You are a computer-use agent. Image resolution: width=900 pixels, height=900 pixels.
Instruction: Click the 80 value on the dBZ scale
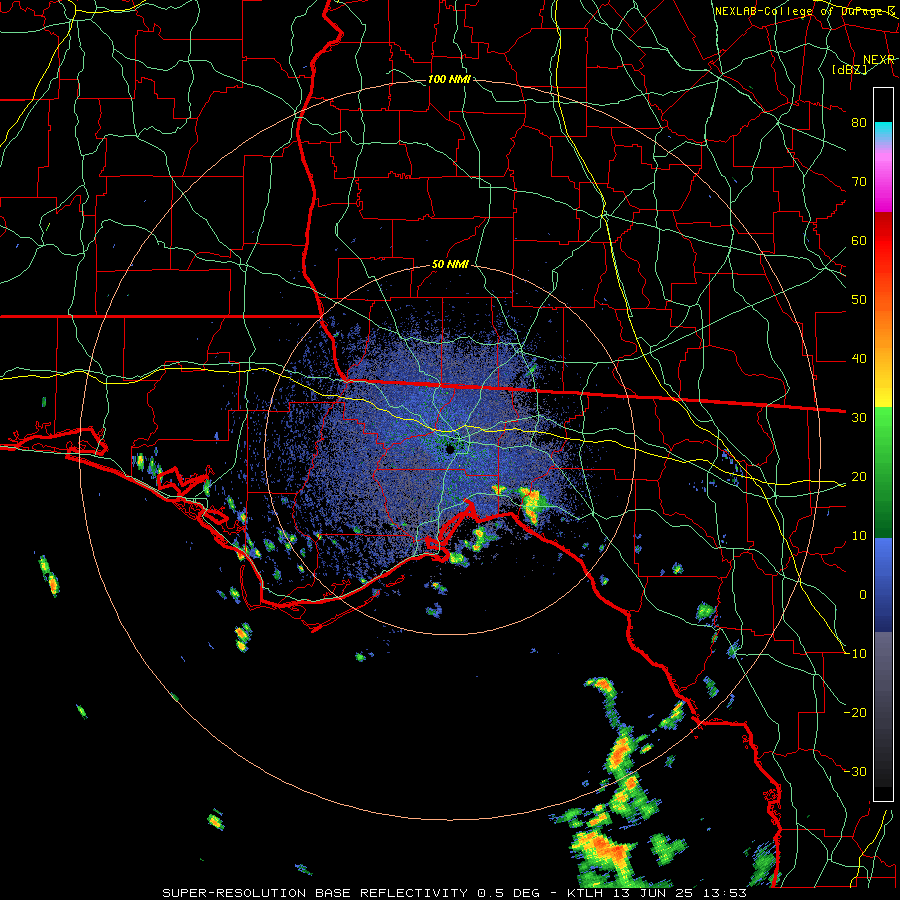[859, 122]
